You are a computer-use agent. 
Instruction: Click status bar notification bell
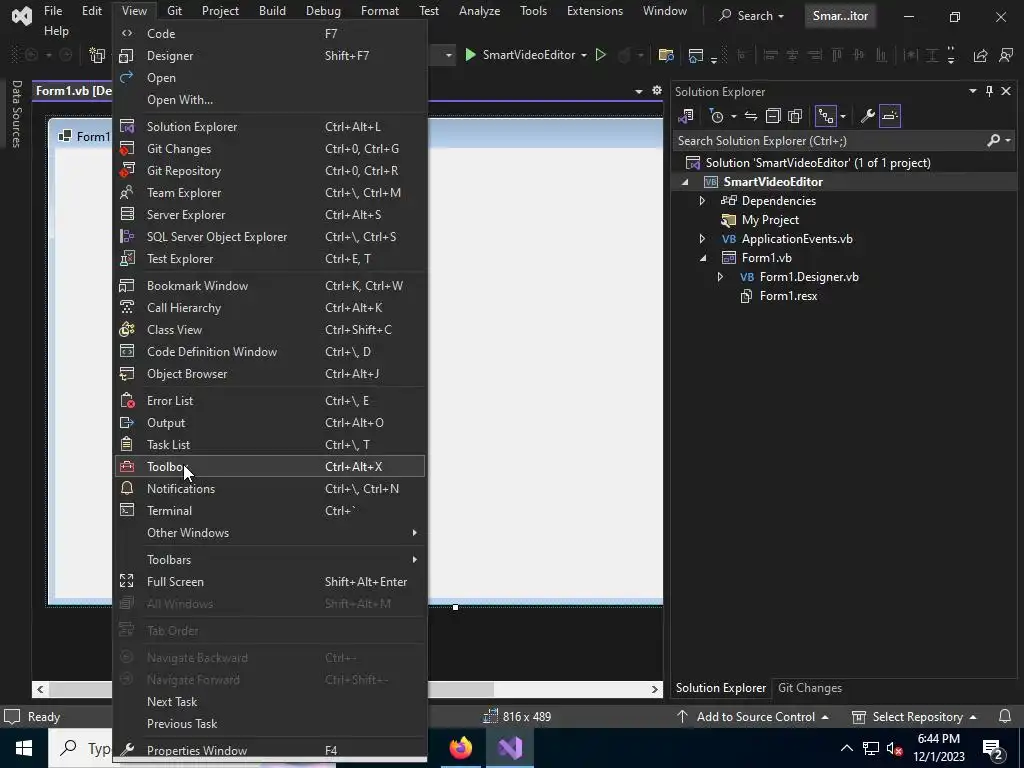click(1005, 716)
